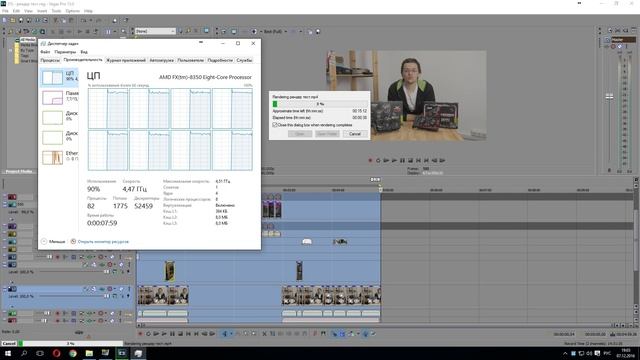Screen dimensions: 640x360
Task: Open the Журнал приложений tab
Action: pyautogui.click(x=126, y=60)
